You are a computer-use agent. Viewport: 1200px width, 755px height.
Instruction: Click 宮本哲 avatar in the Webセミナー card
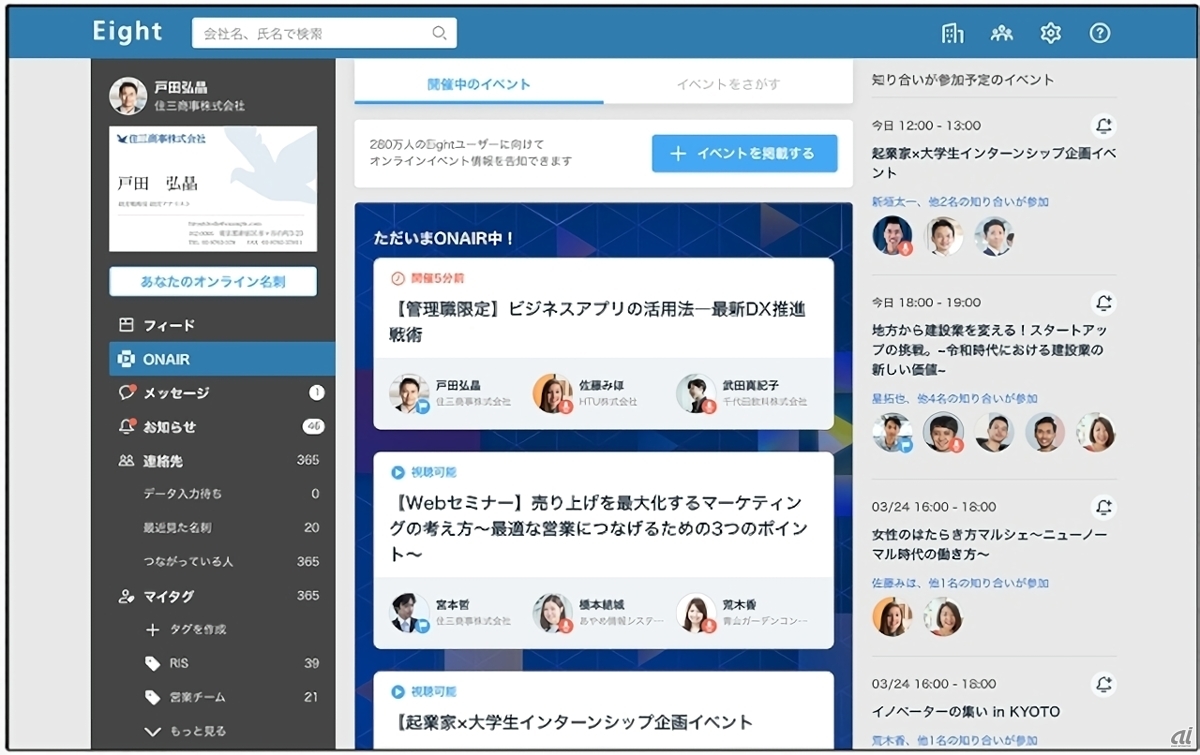click(409, 613)
